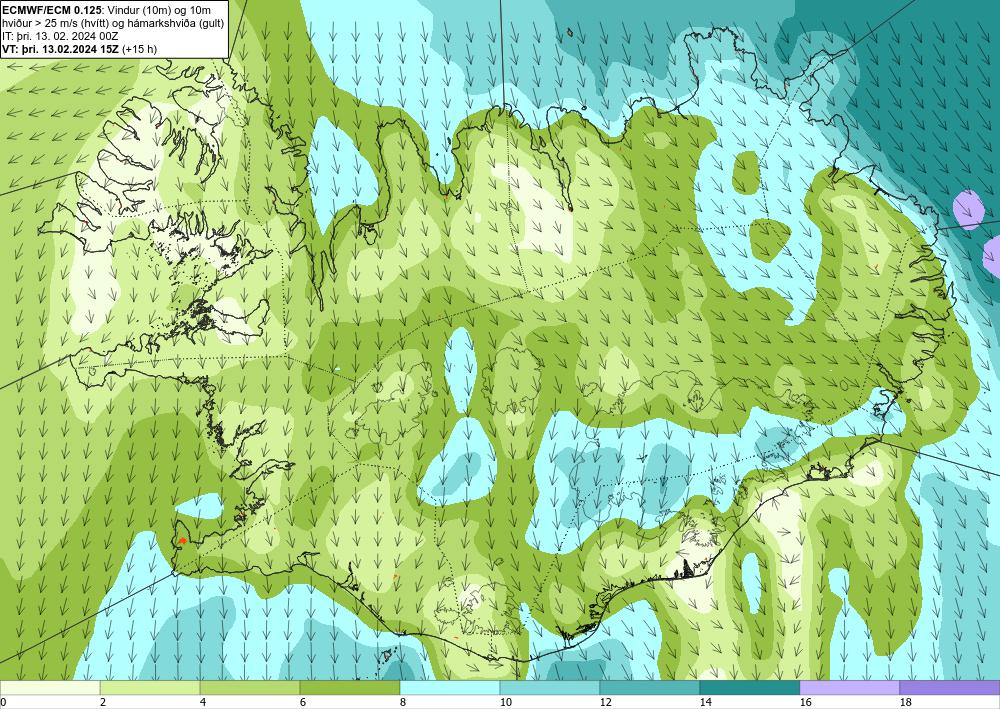Click the legend scale label "10"
This screenshot has height=709, width=1000.
point(505,702)
